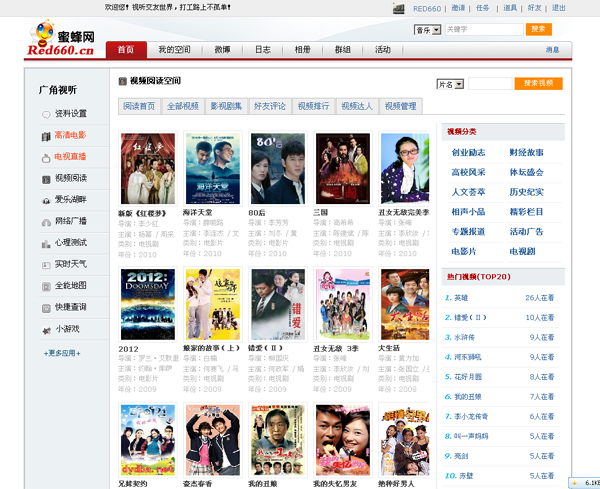Screen dimensions: 600x489
Task: Click the 蜜蜂网 Red660.cn bee logo
Action: click(x=61, y=38)
